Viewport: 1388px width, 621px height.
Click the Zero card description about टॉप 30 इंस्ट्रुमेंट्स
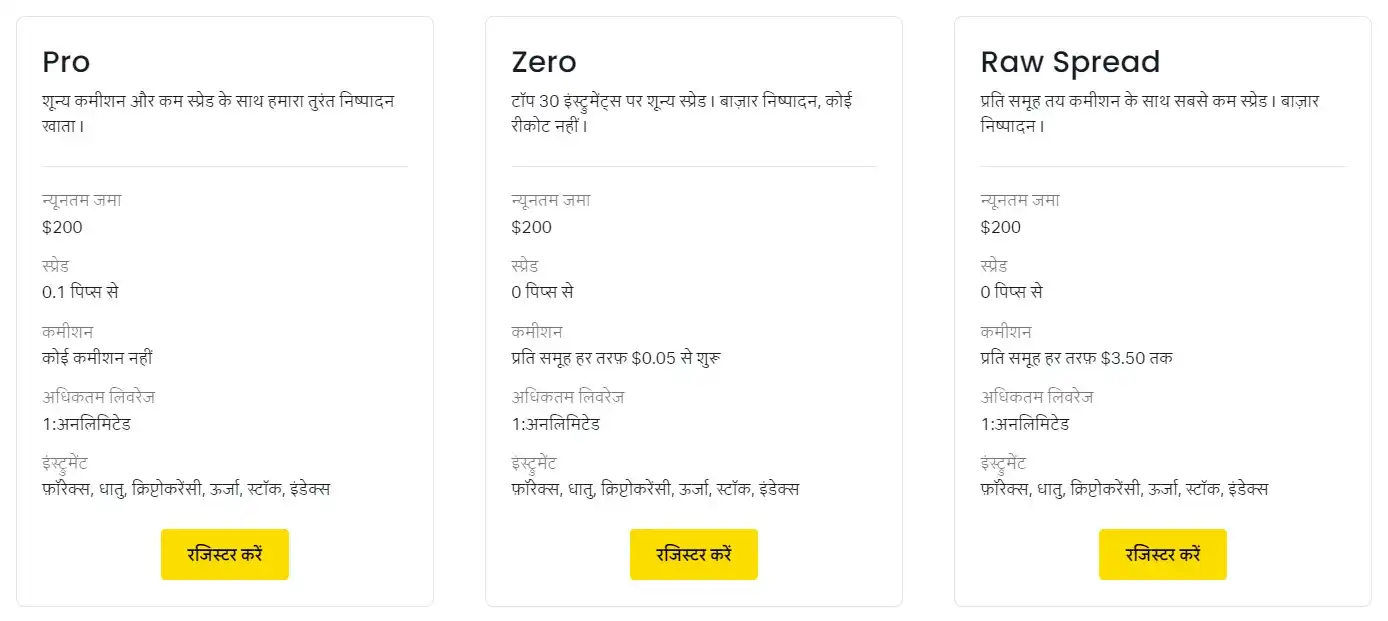[x=682, y=114]
